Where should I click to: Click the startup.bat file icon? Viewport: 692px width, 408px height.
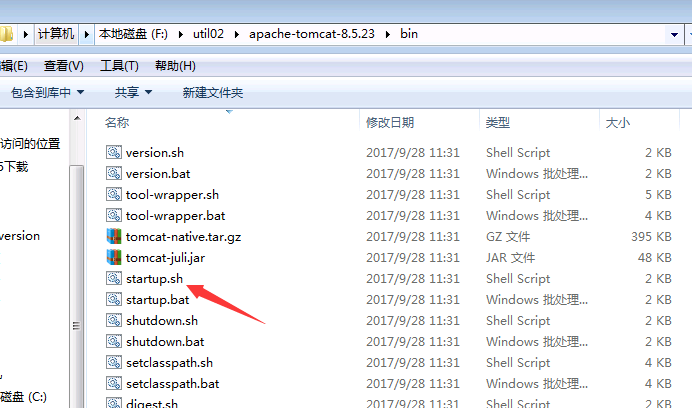click(114, 299)
